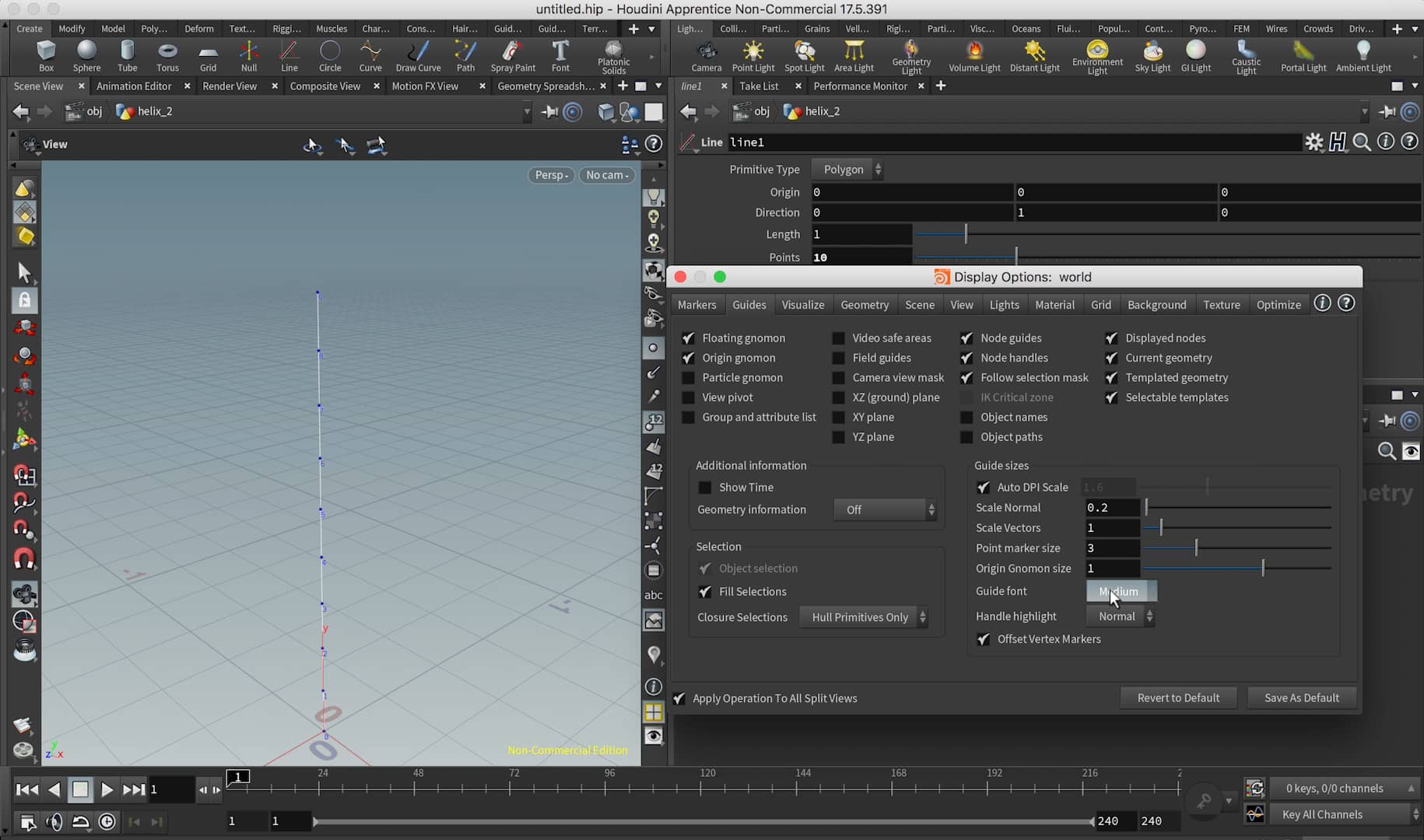Image resolution: width=1424 pixels, height=840 pixels.
Task: Open the Guide font Medium dropdown
Action: click(x=1121, y=591)
